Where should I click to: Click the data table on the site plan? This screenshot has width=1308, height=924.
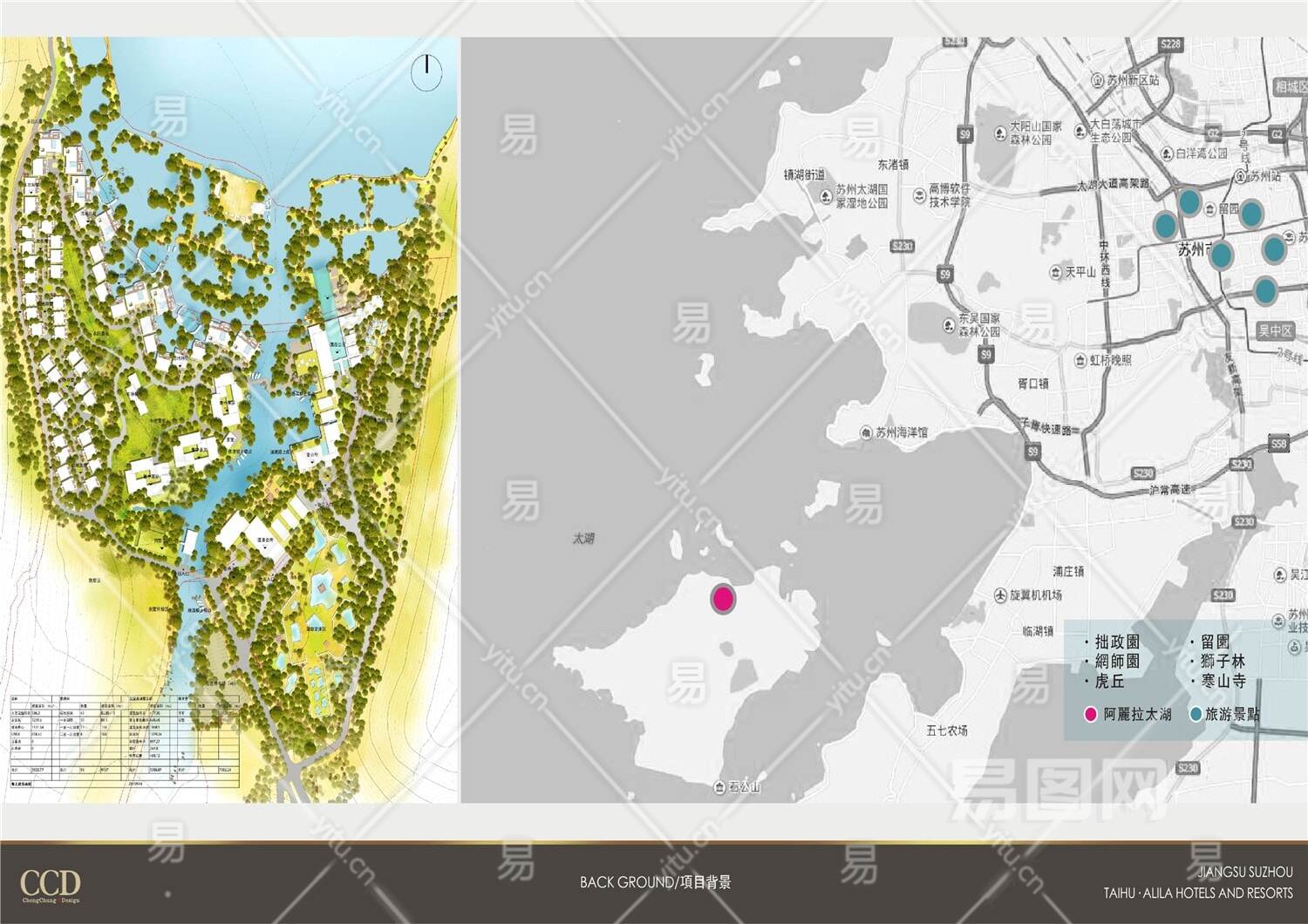pos(124,741)
